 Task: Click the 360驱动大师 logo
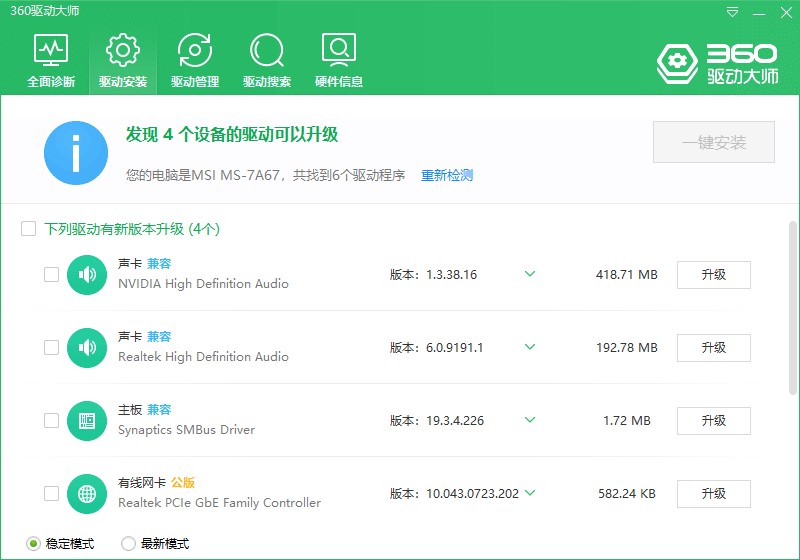717,64
